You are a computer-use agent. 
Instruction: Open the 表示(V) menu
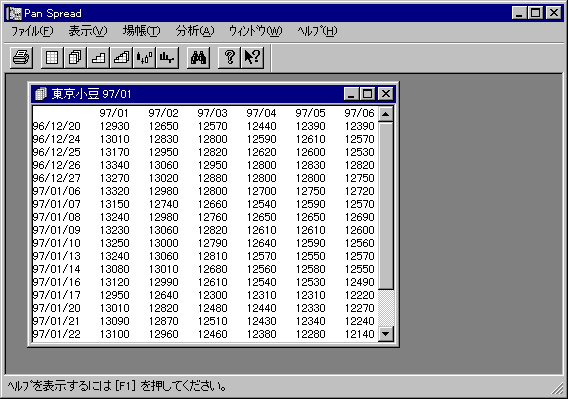click(x=88, y=31)
